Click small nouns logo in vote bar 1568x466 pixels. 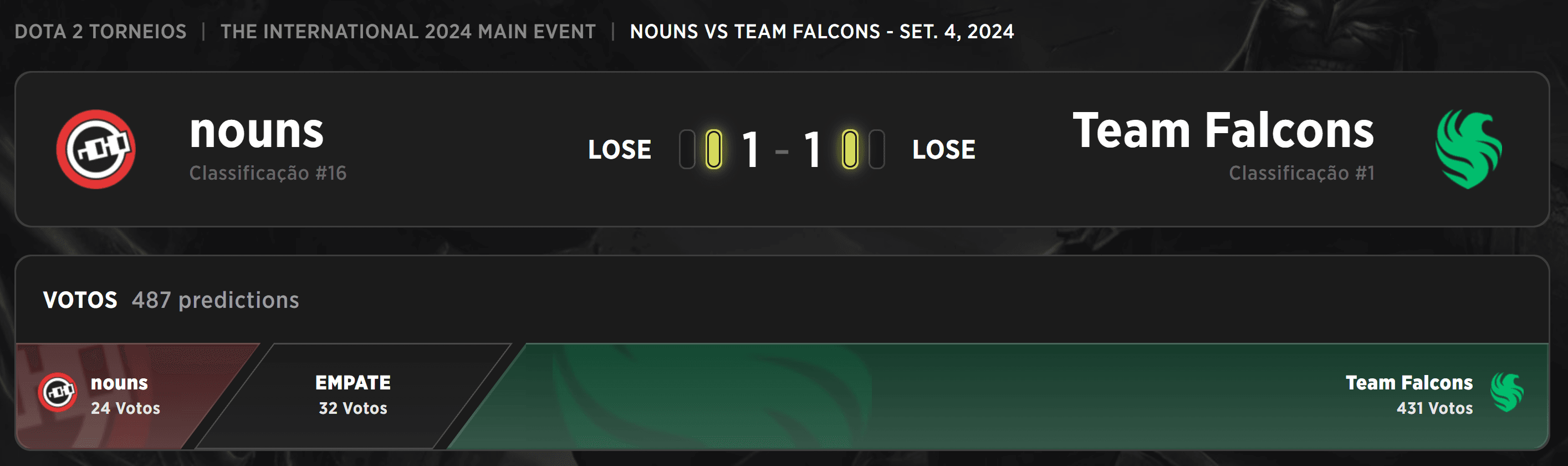point(57,392)
